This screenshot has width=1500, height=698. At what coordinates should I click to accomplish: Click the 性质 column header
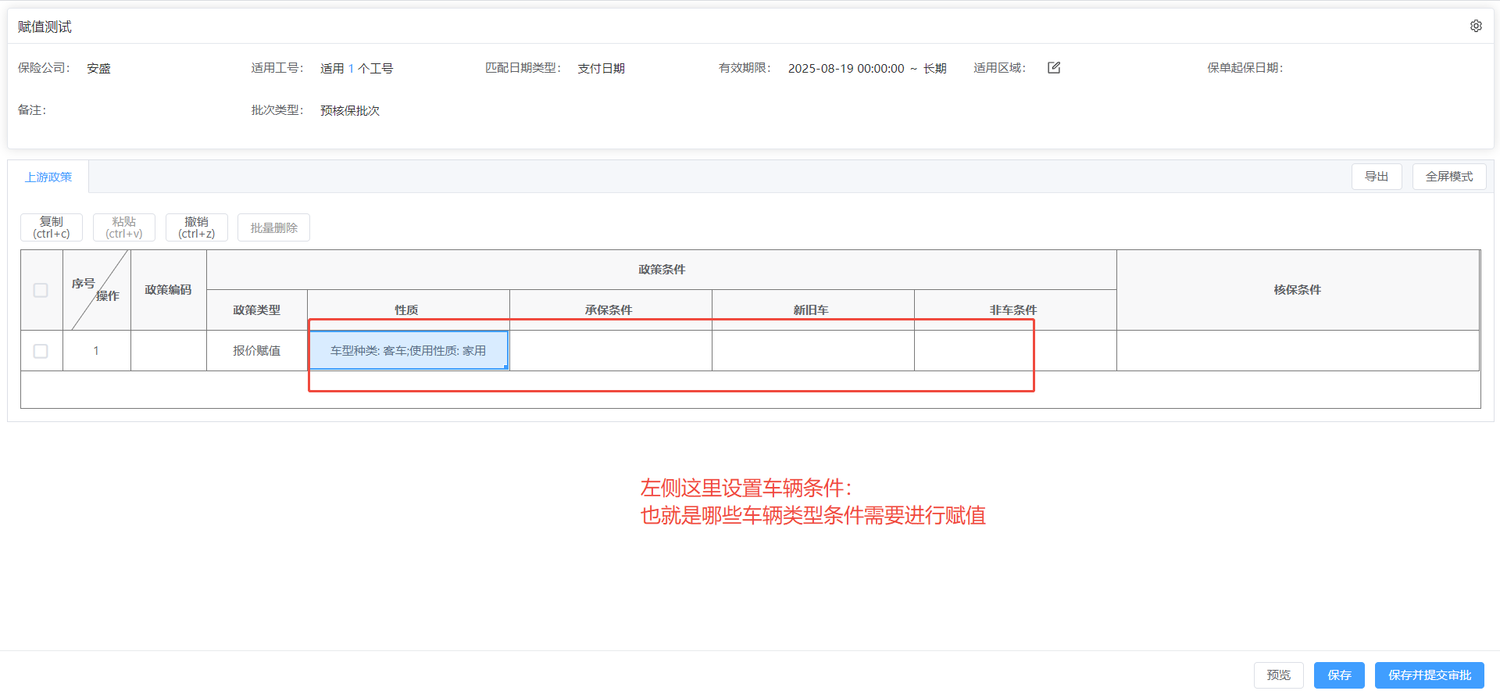tap(408, 310)
